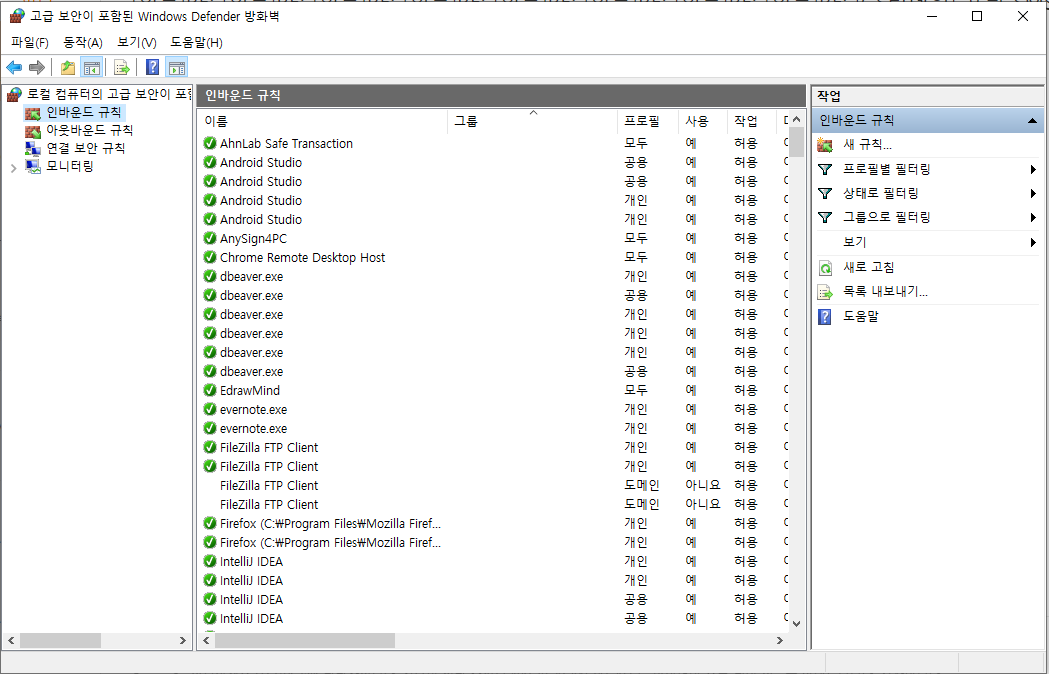The image size is (1049, 674).
Task: Click the export list toolbar icon
Action: (121, 67)
